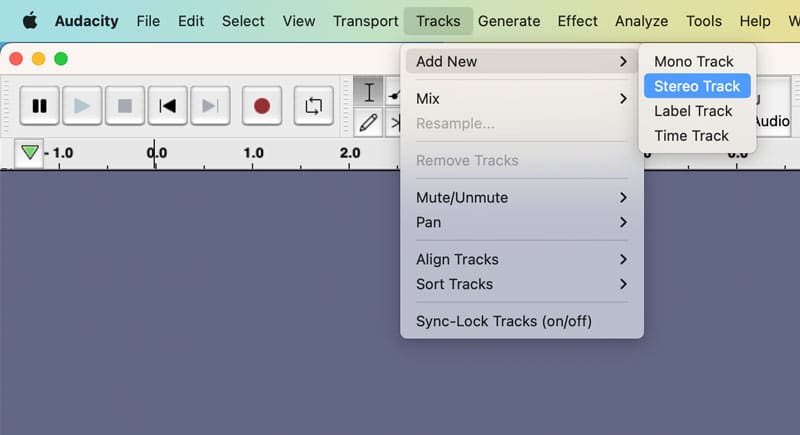800x435 pixels.
Task: Expand the Align Tracks submenu
Action: pyautogui.click(x=521, y=259)
